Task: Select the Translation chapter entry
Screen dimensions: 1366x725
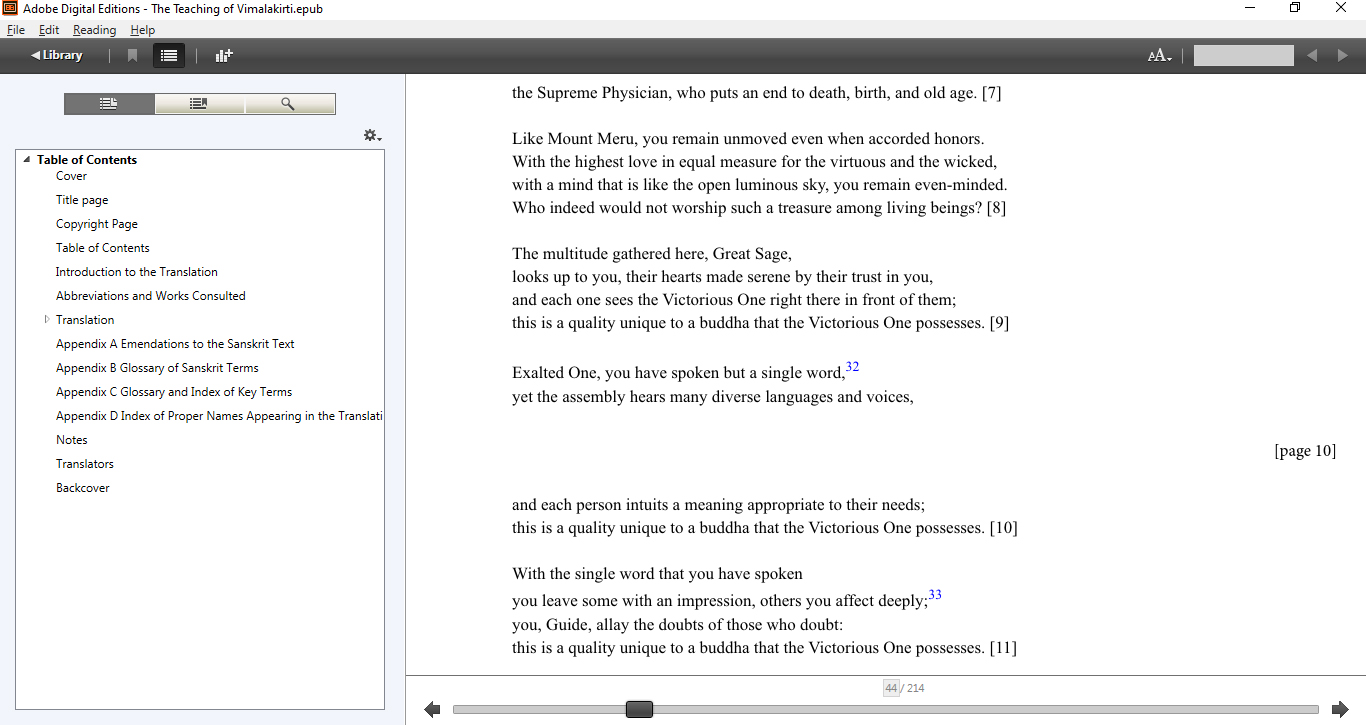Action: coord(85,320)
